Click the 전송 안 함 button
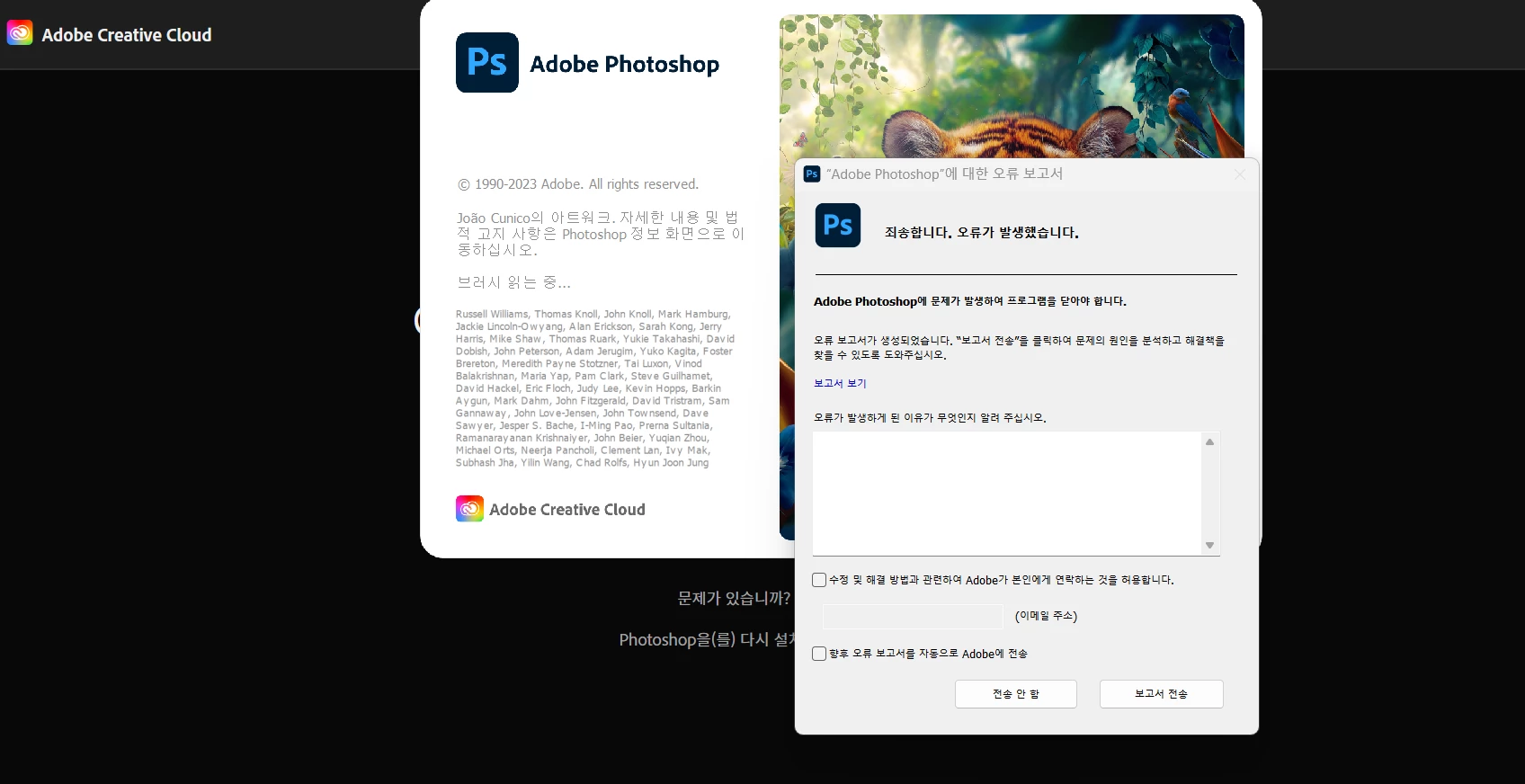 click(x=1015, y=694)
